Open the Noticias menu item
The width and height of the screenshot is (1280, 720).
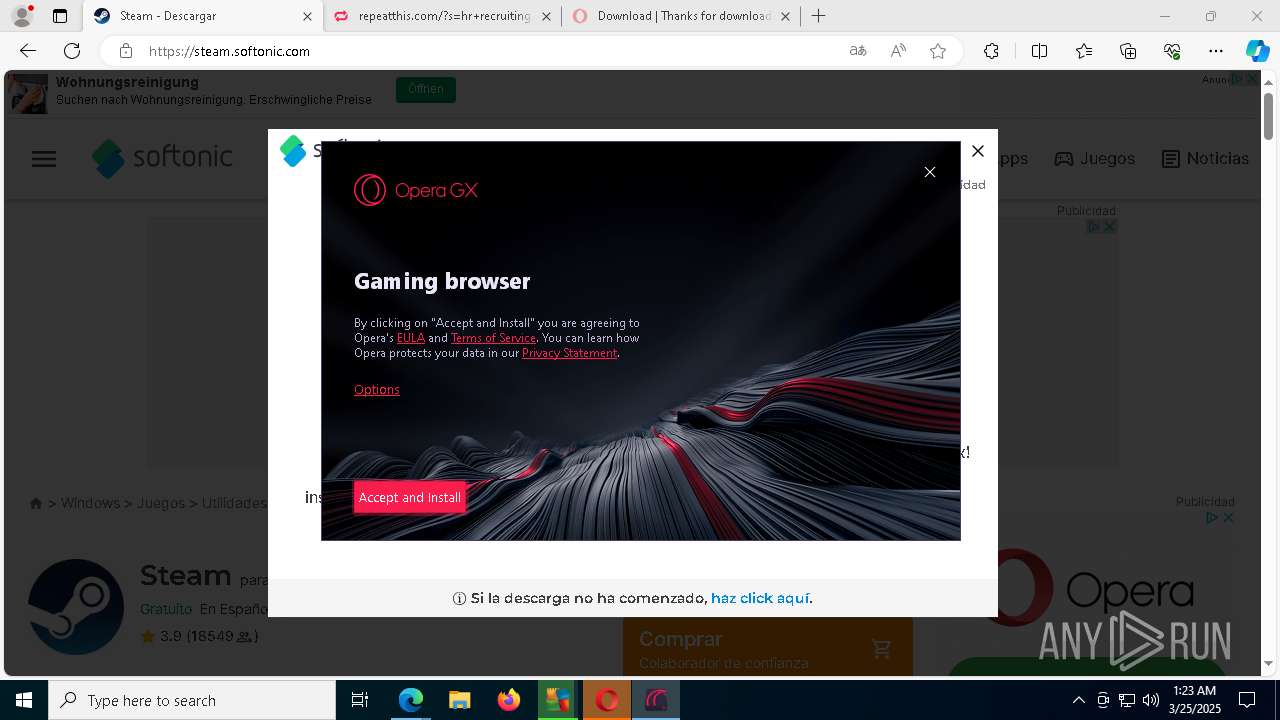click(x=1205, y=159)
